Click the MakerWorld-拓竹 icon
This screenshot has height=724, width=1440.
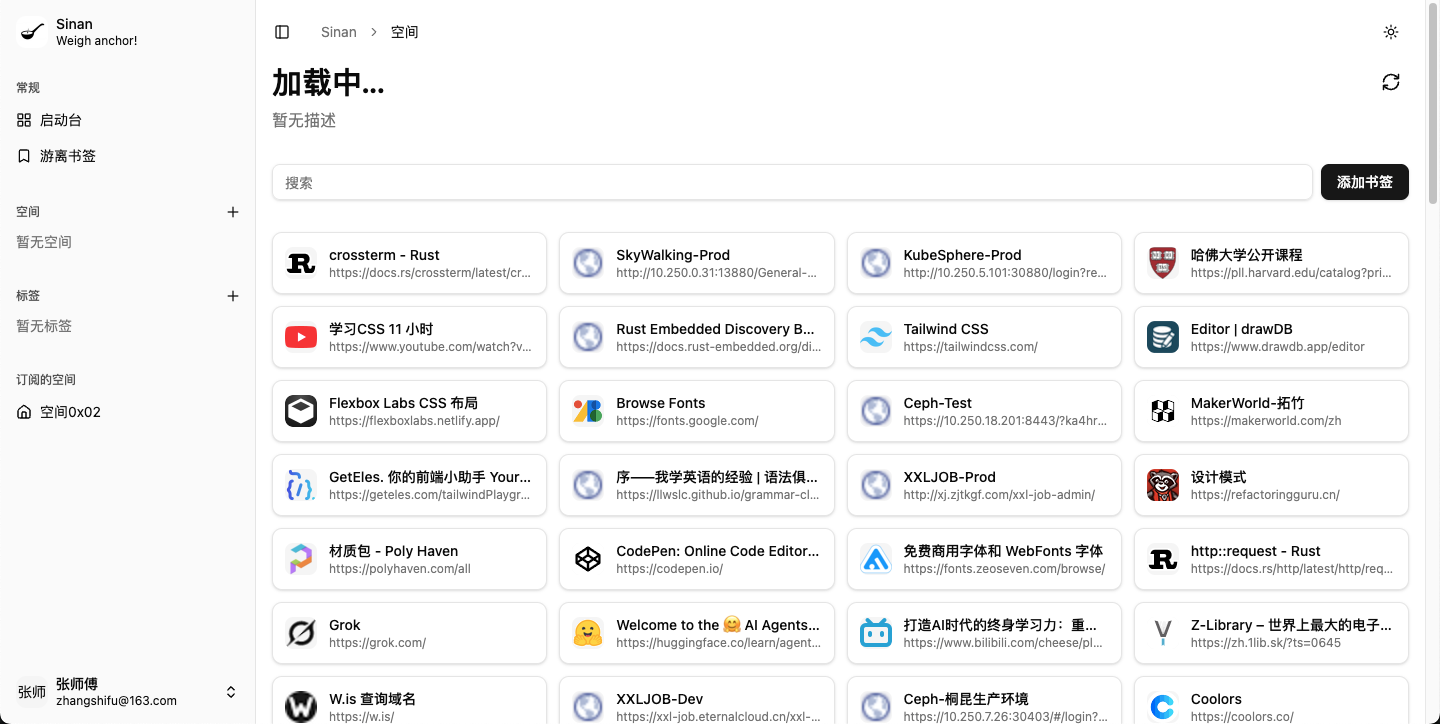tap(1163, 411)
